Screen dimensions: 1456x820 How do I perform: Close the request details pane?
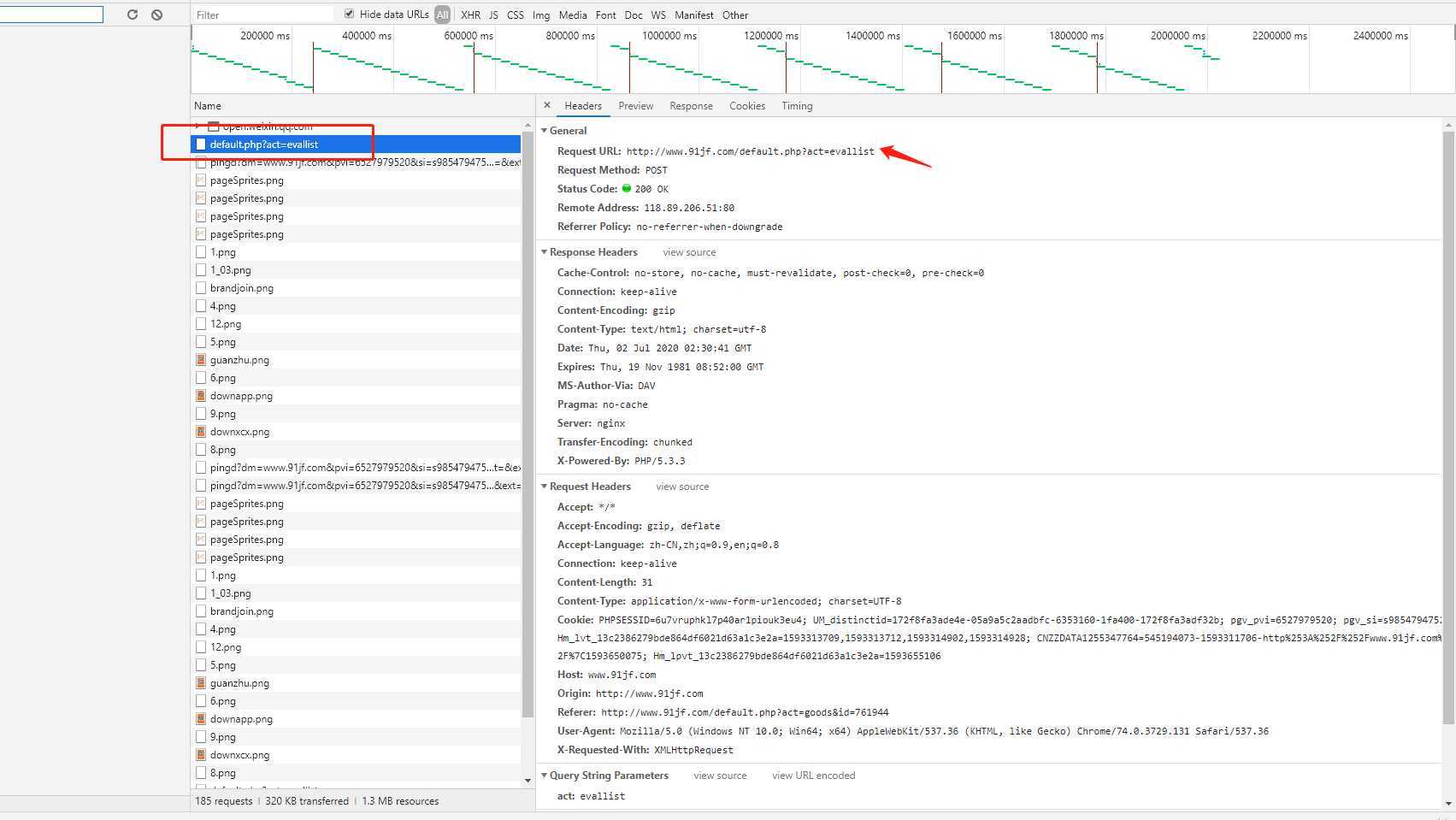click(547, 105)
